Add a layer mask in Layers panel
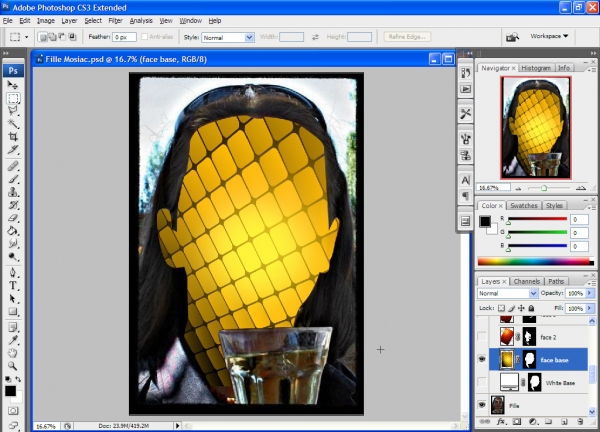Screen dimensions: 600x432 click(x=517, y=422)
